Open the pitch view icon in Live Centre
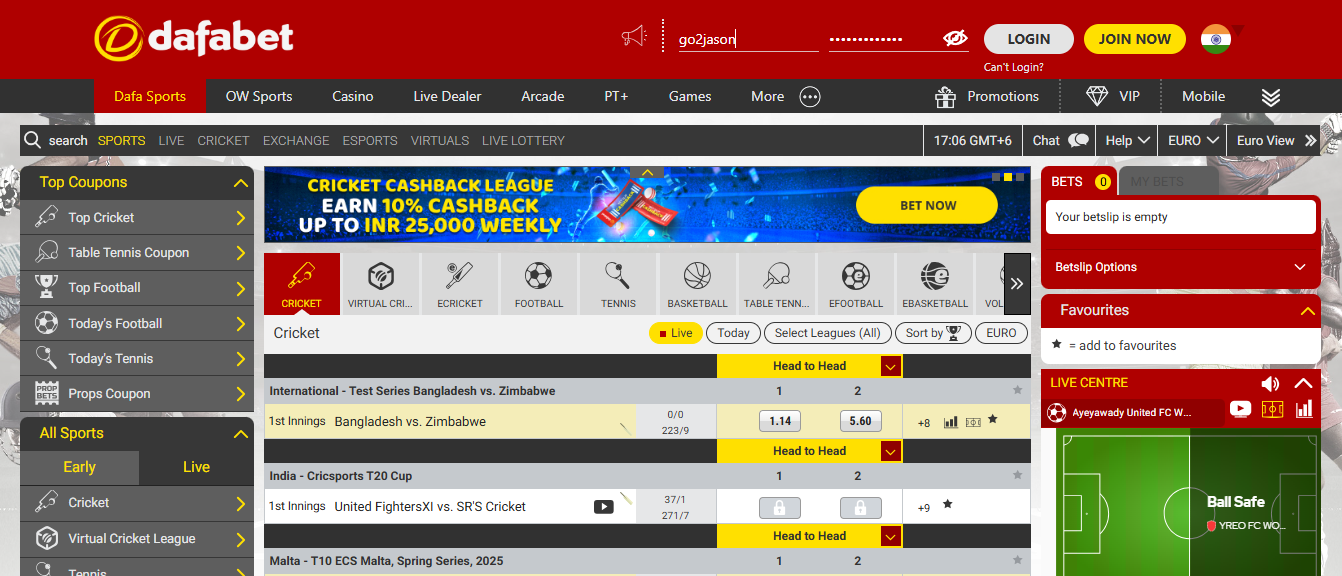 point(1272,408)
